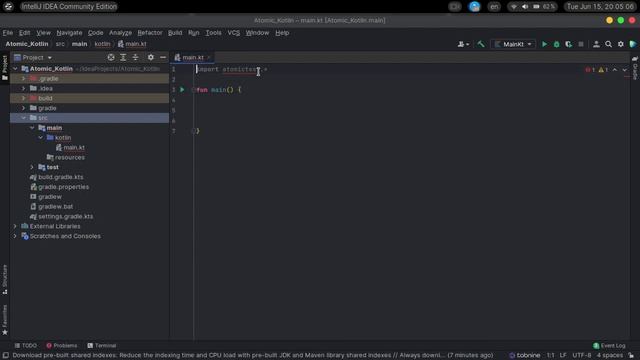Click the Stop process icon
The image size is (640, 360).
581,44
